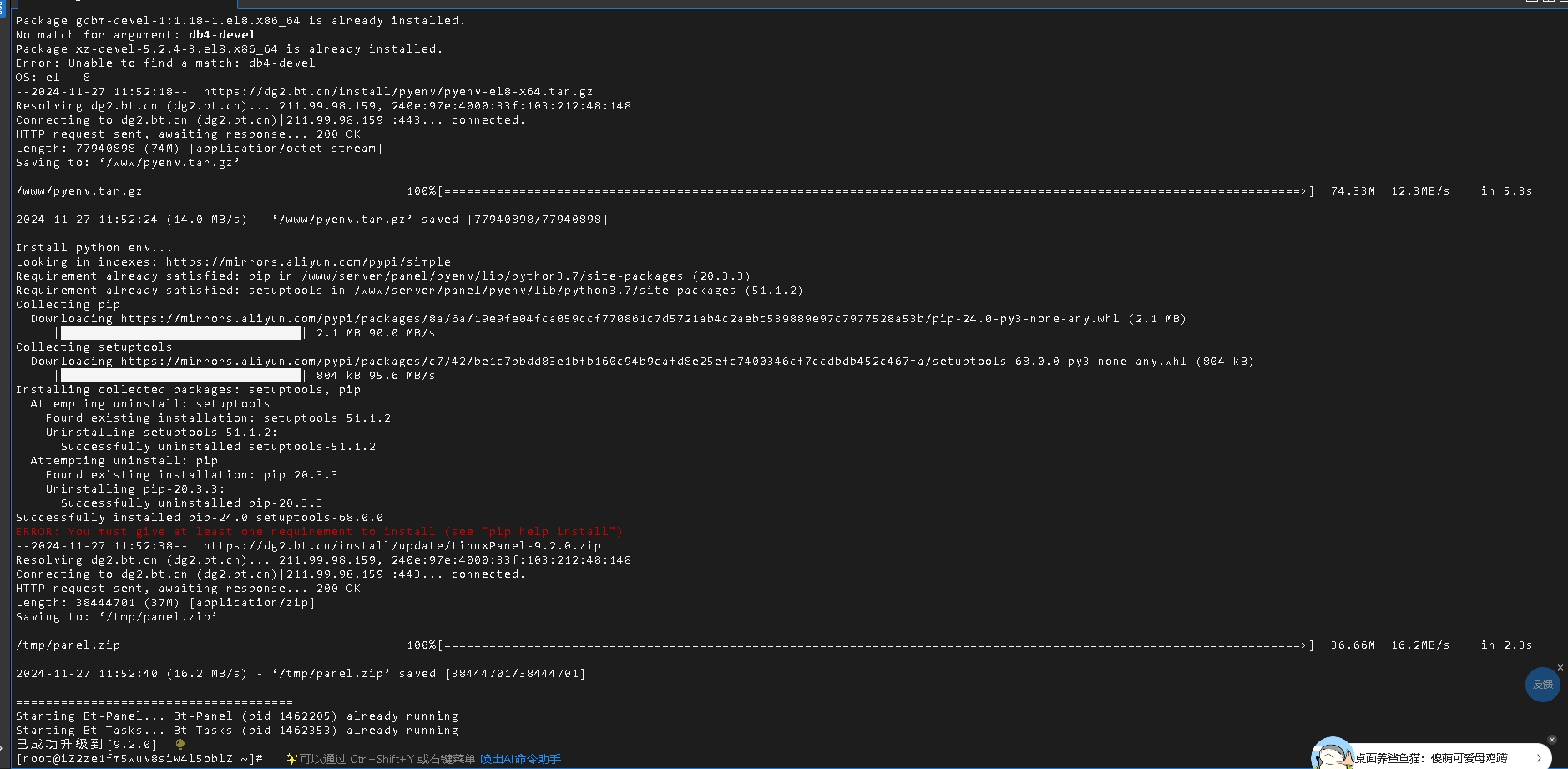The width and height of the screenshot is (1568, 769).
Task: Expand the 桌面养鲨鱼猫 widget with its right chevron
Action: [x=1538, y=758]
